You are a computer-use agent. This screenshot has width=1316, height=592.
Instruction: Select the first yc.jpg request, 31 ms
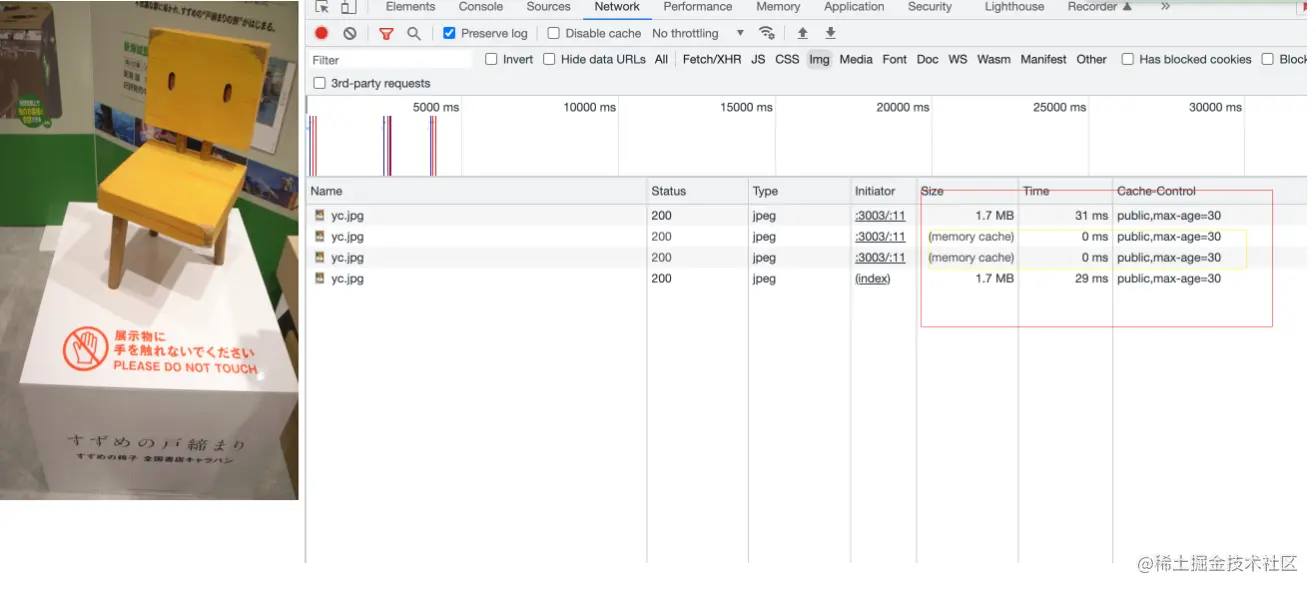pos(808,215)
